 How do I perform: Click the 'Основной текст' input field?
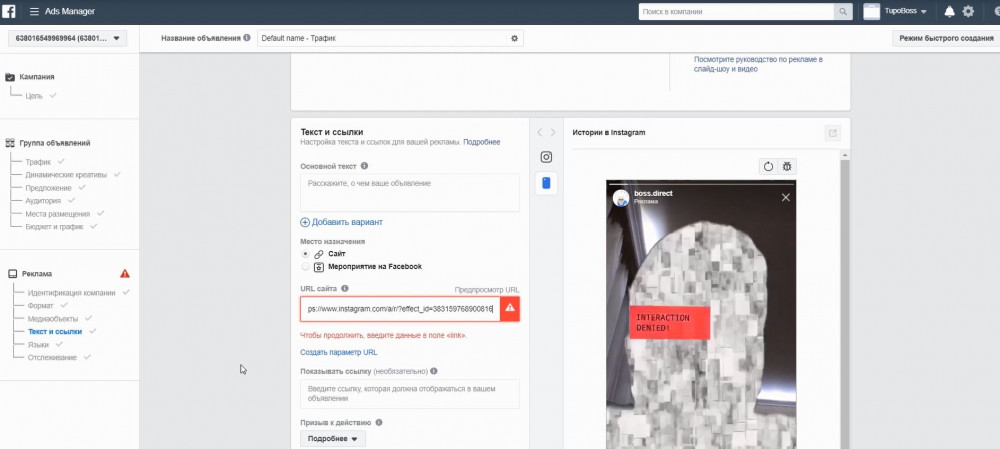tap(409, 192)
